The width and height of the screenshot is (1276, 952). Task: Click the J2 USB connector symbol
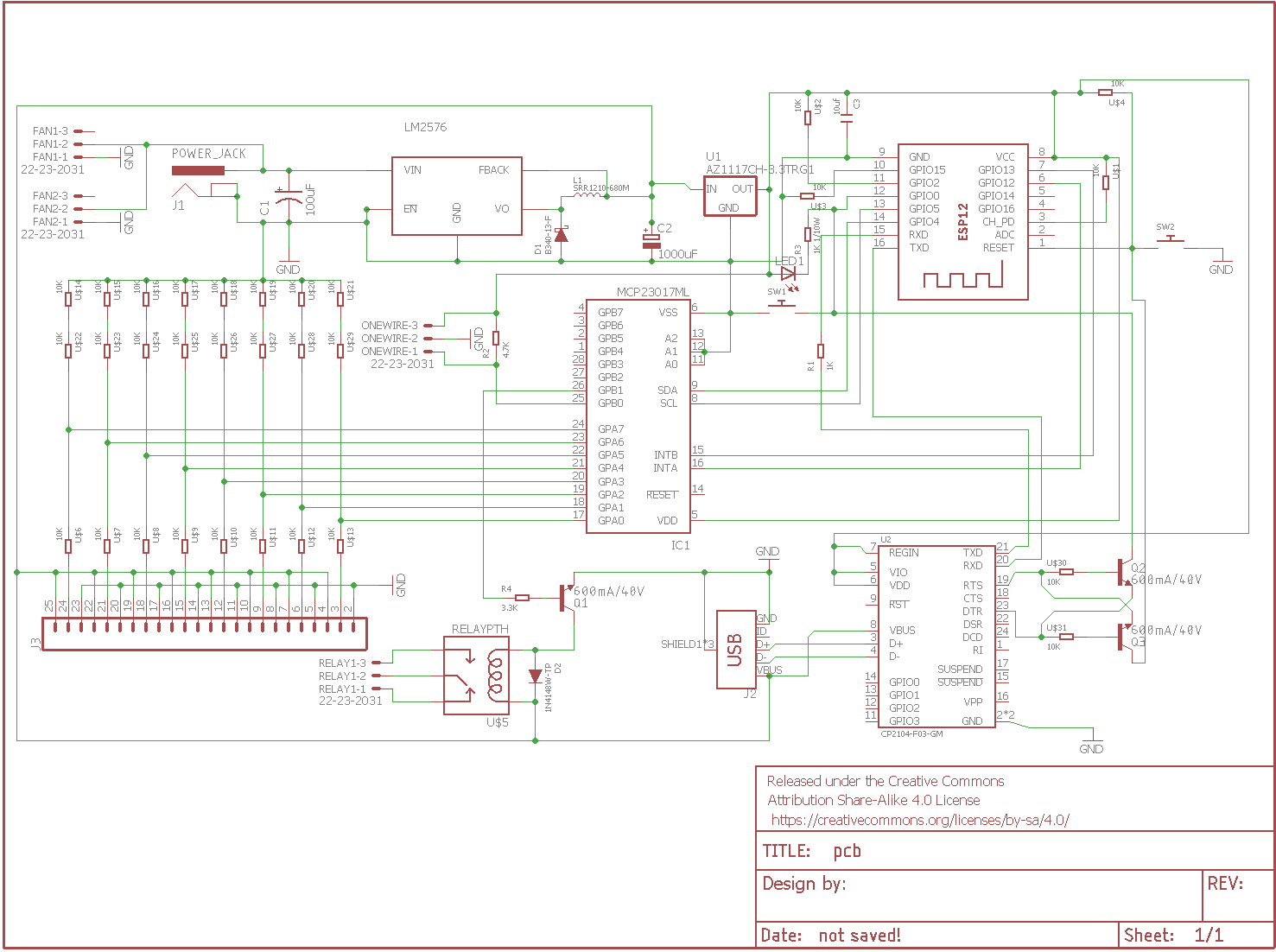tap(736, 650)
